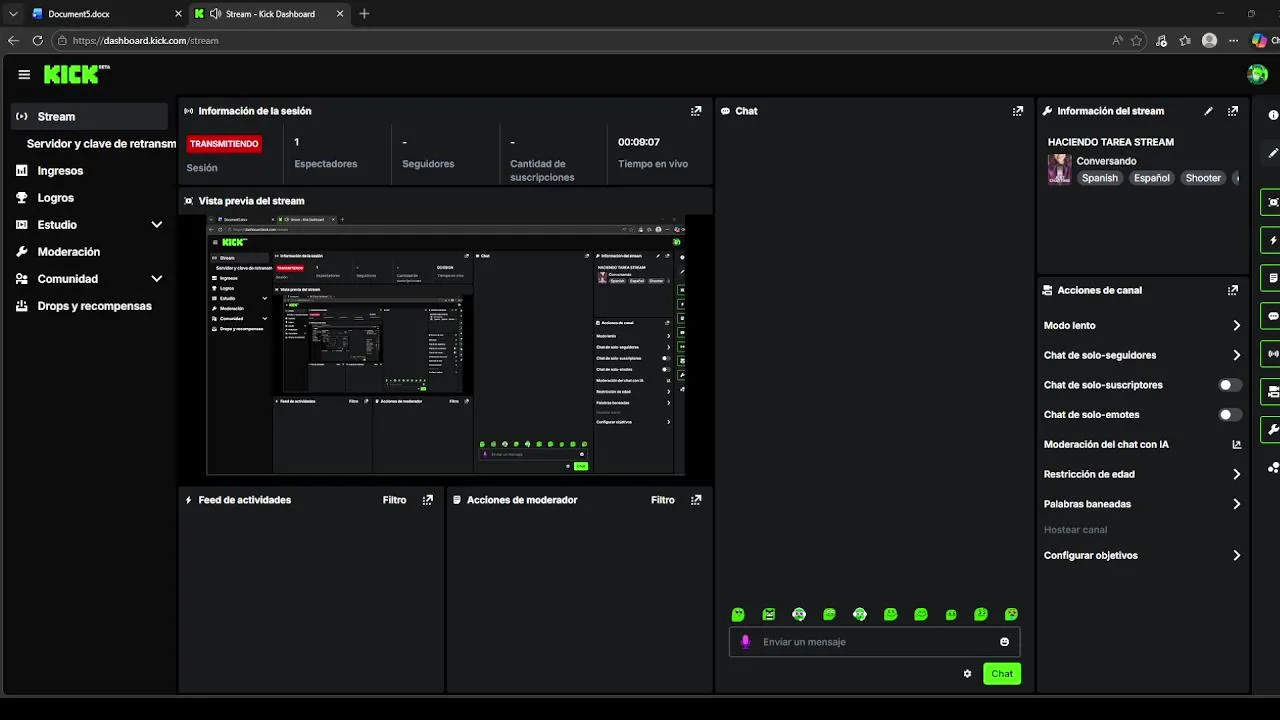This screenshot has width=1280, height=720.
Task: Insert the last emote with heart eyes
Action: point(1012,614)
